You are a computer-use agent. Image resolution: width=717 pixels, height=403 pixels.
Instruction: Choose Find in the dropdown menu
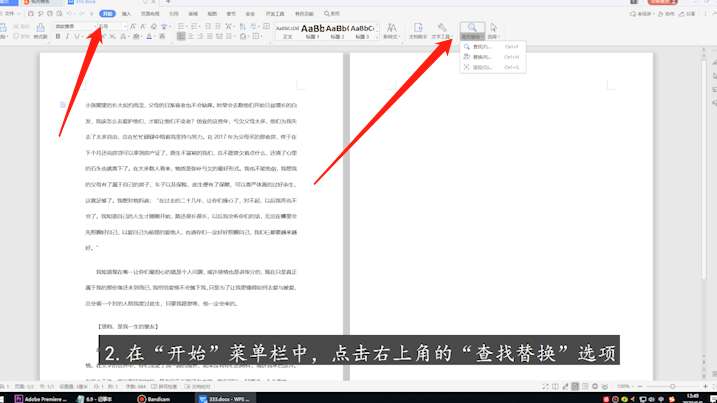point(482,47)
